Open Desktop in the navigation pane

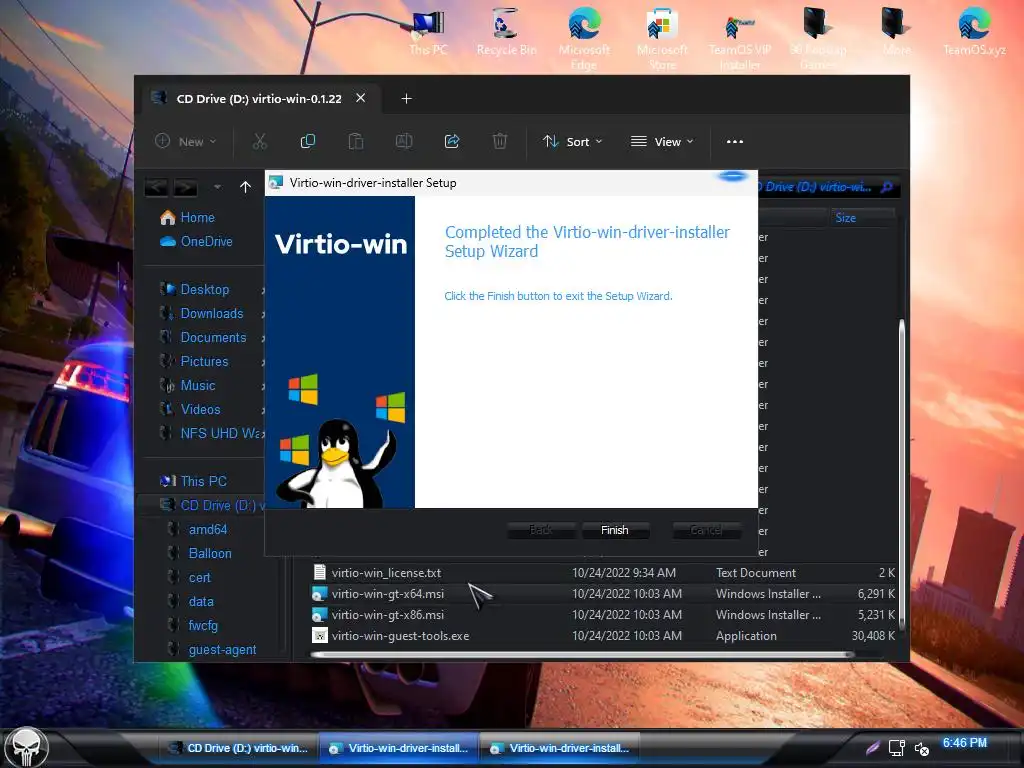(x=204, y=289)
